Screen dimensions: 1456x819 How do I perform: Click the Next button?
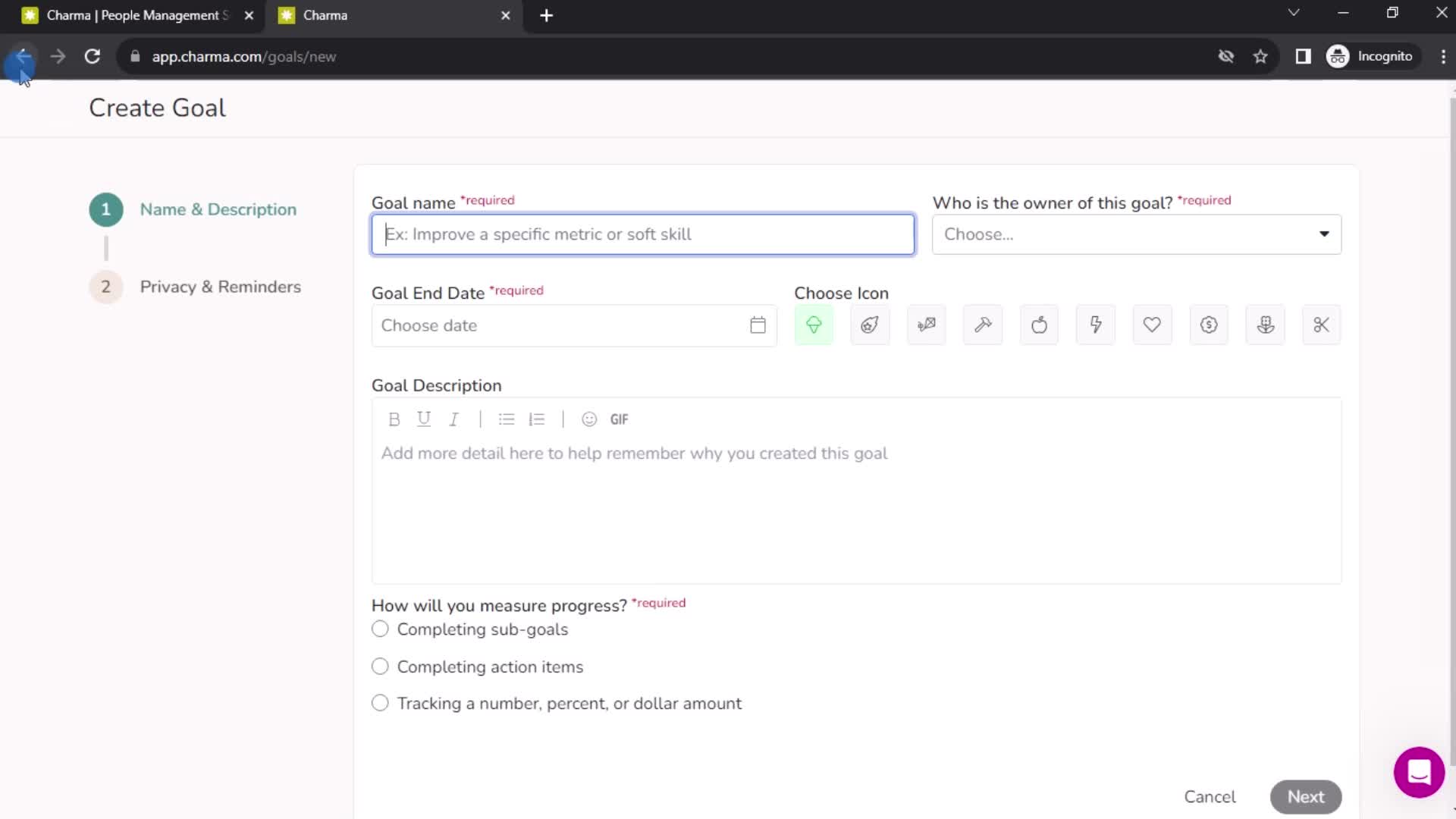pos(1305,797)
